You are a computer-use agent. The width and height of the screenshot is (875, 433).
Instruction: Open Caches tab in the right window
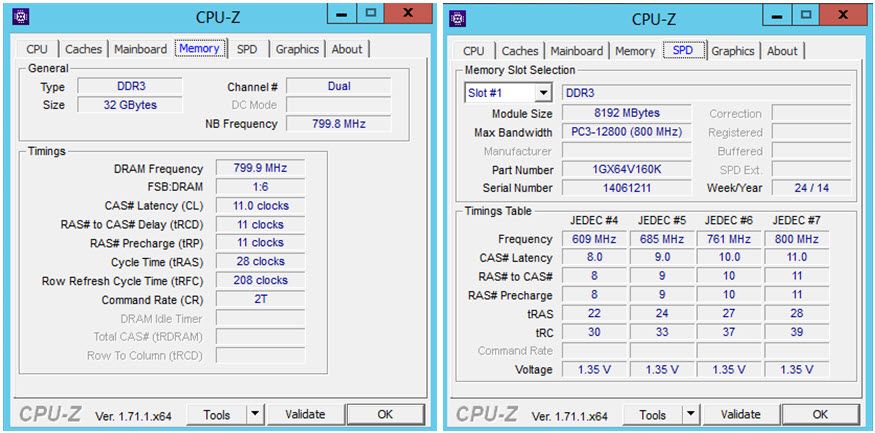tap(520, 51)
